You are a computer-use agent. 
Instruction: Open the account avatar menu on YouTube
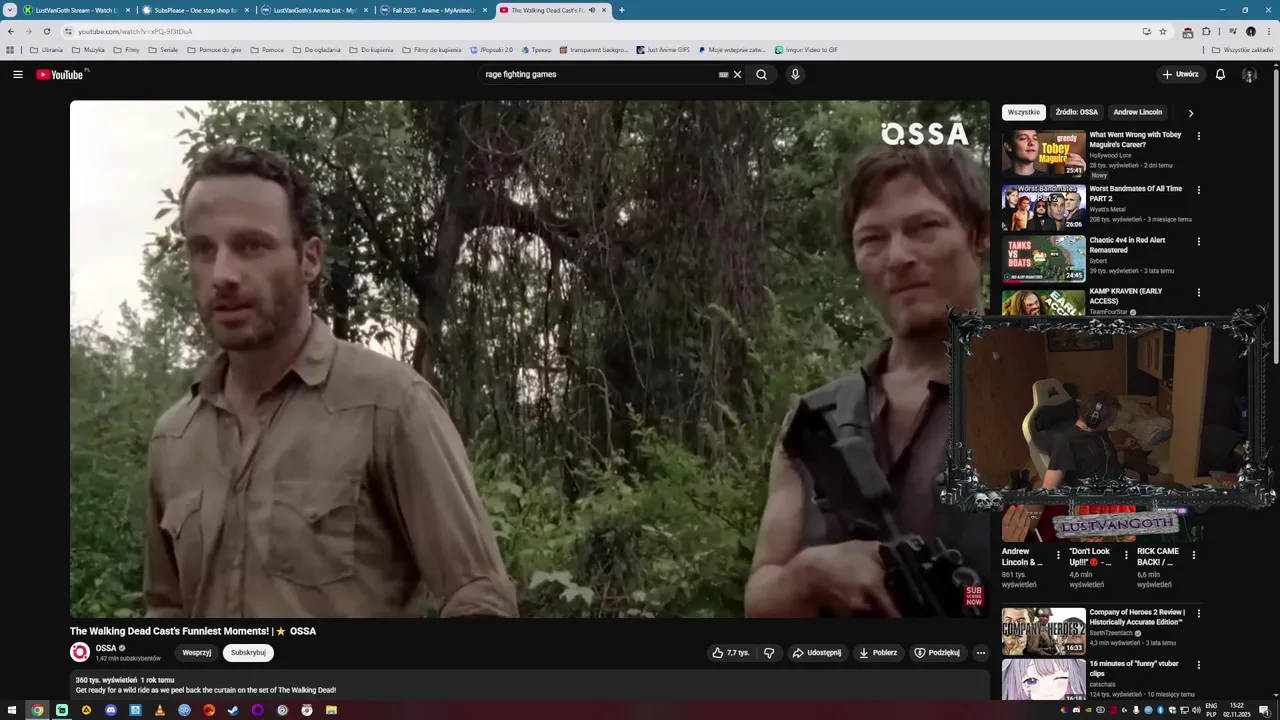(1249, 74)
